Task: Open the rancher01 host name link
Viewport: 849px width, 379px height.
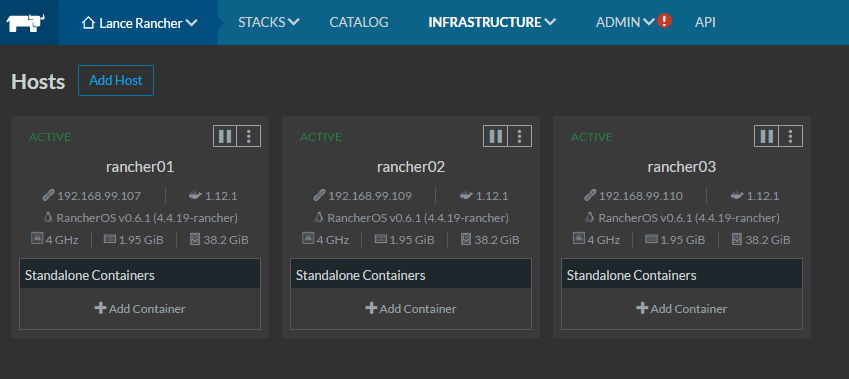Action: point(140,167)
